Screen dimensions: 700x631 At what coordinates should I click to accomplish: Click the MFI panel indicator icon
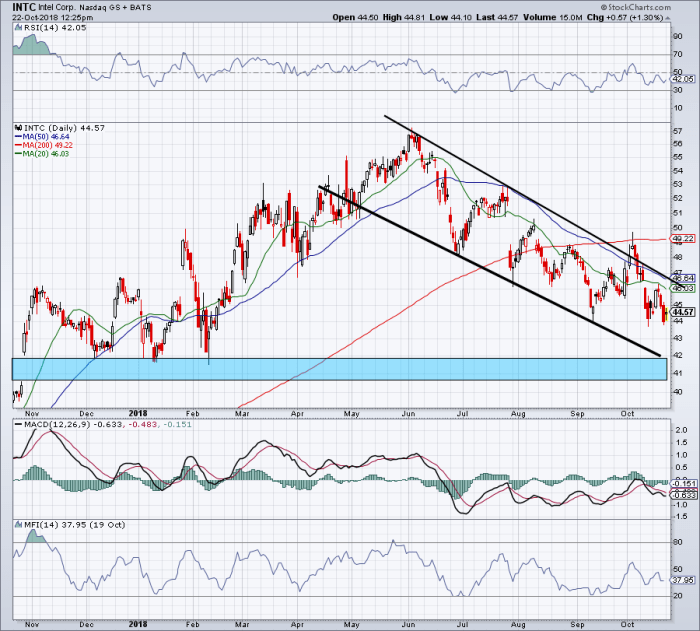pyautogui.click(x=18, y=524)
